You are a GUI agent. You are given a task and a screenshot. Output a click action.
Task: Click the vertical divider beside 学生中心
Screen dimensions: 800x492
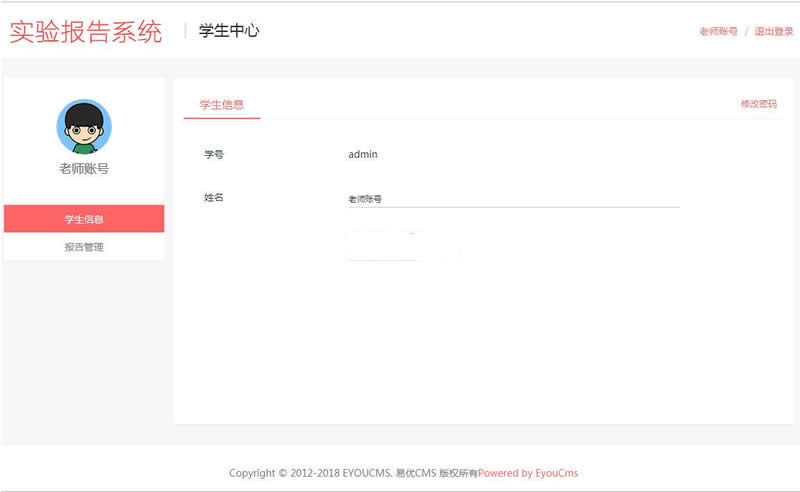click(185, 31)
